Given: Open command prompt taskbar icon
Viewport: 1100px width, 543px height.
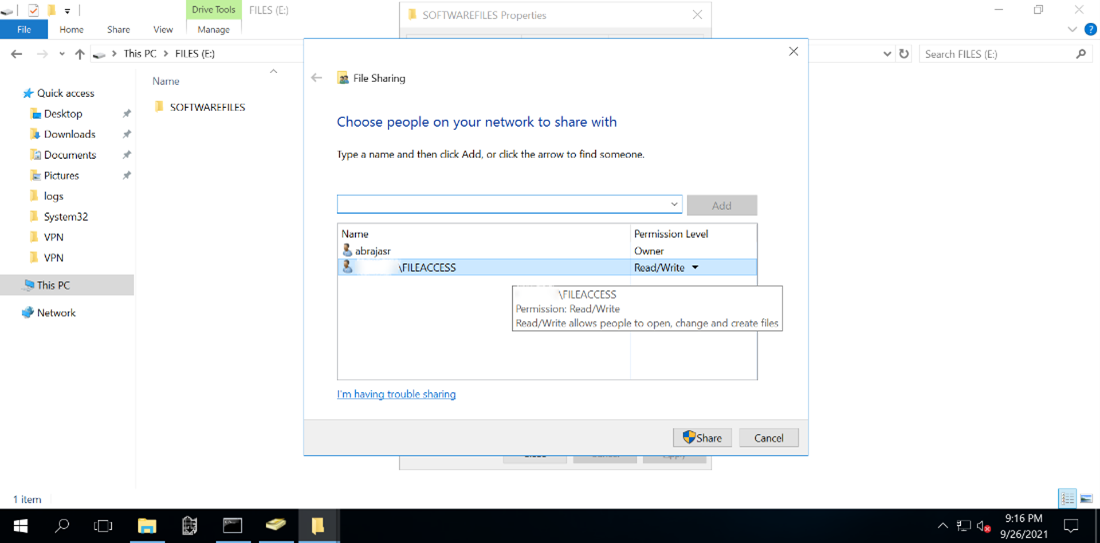Looking at the screenshot, I should point(232,525).
